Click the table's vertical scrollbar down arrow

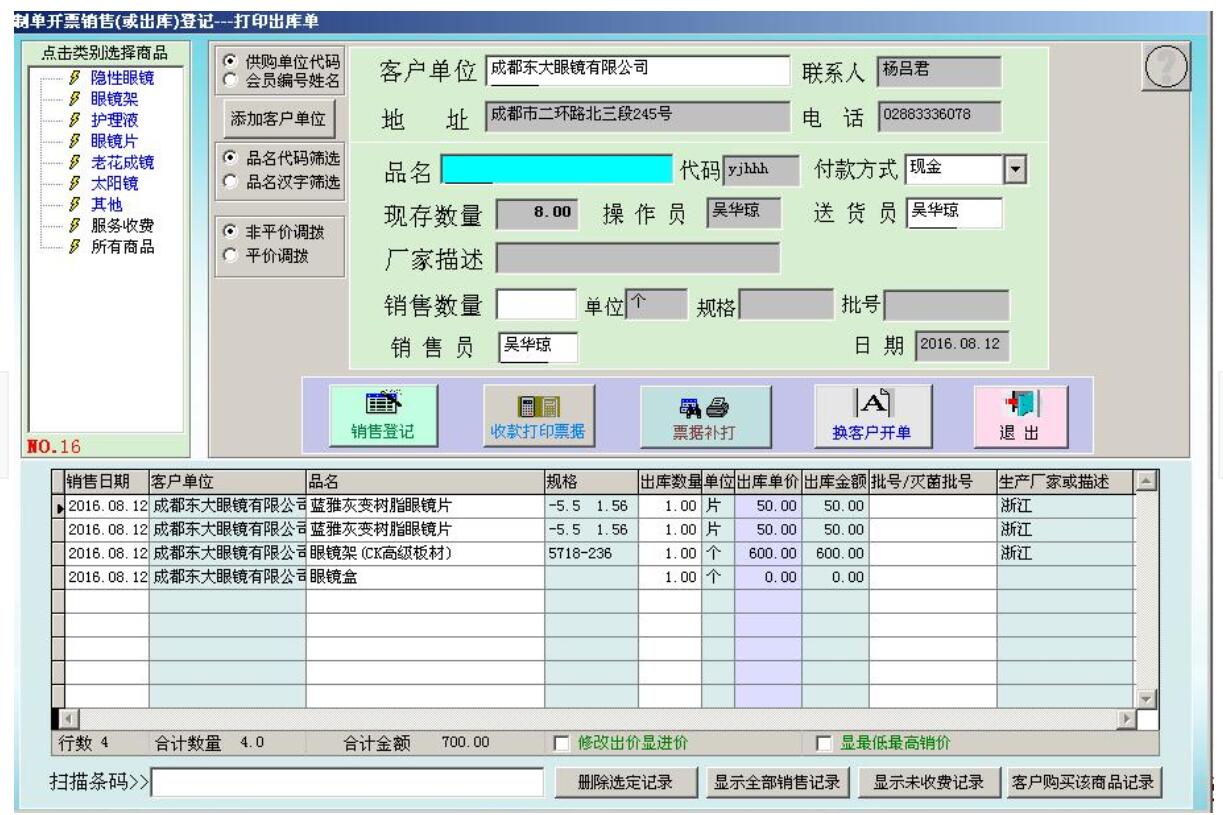(x=1145, y=699)
